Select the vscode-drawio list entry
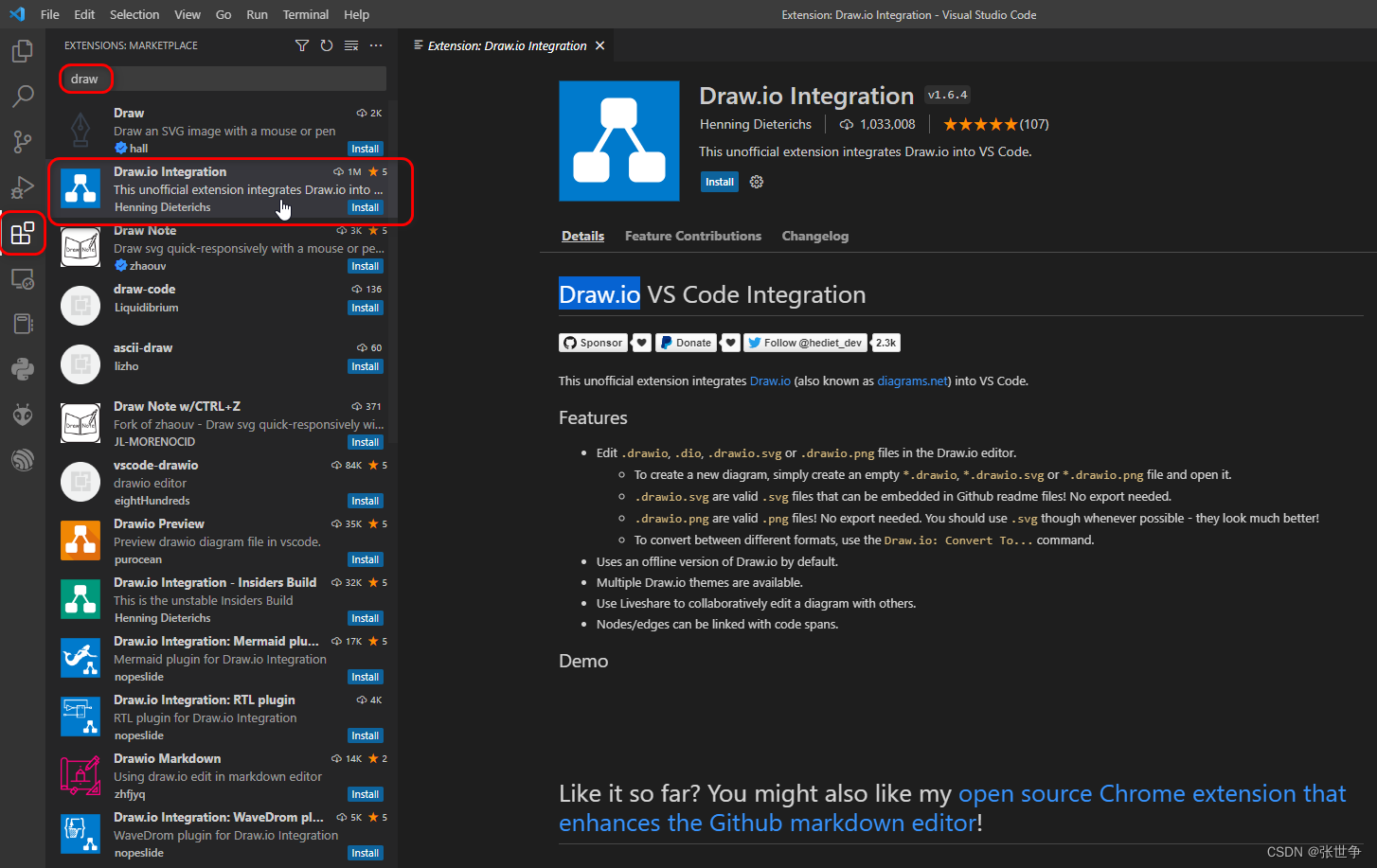The image size is (1377, 868). click(x=224, y=483)
